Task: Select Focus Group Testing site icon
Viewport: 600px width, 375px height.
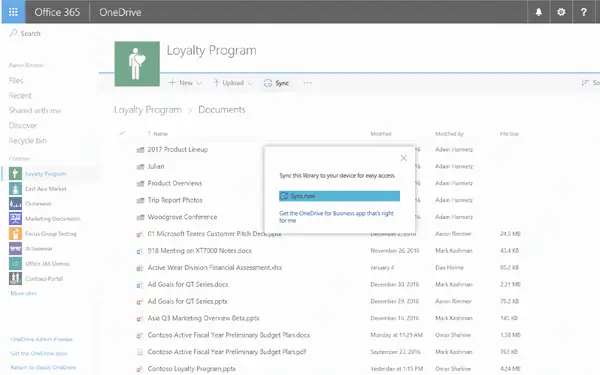Action: (x=15, y=233)
